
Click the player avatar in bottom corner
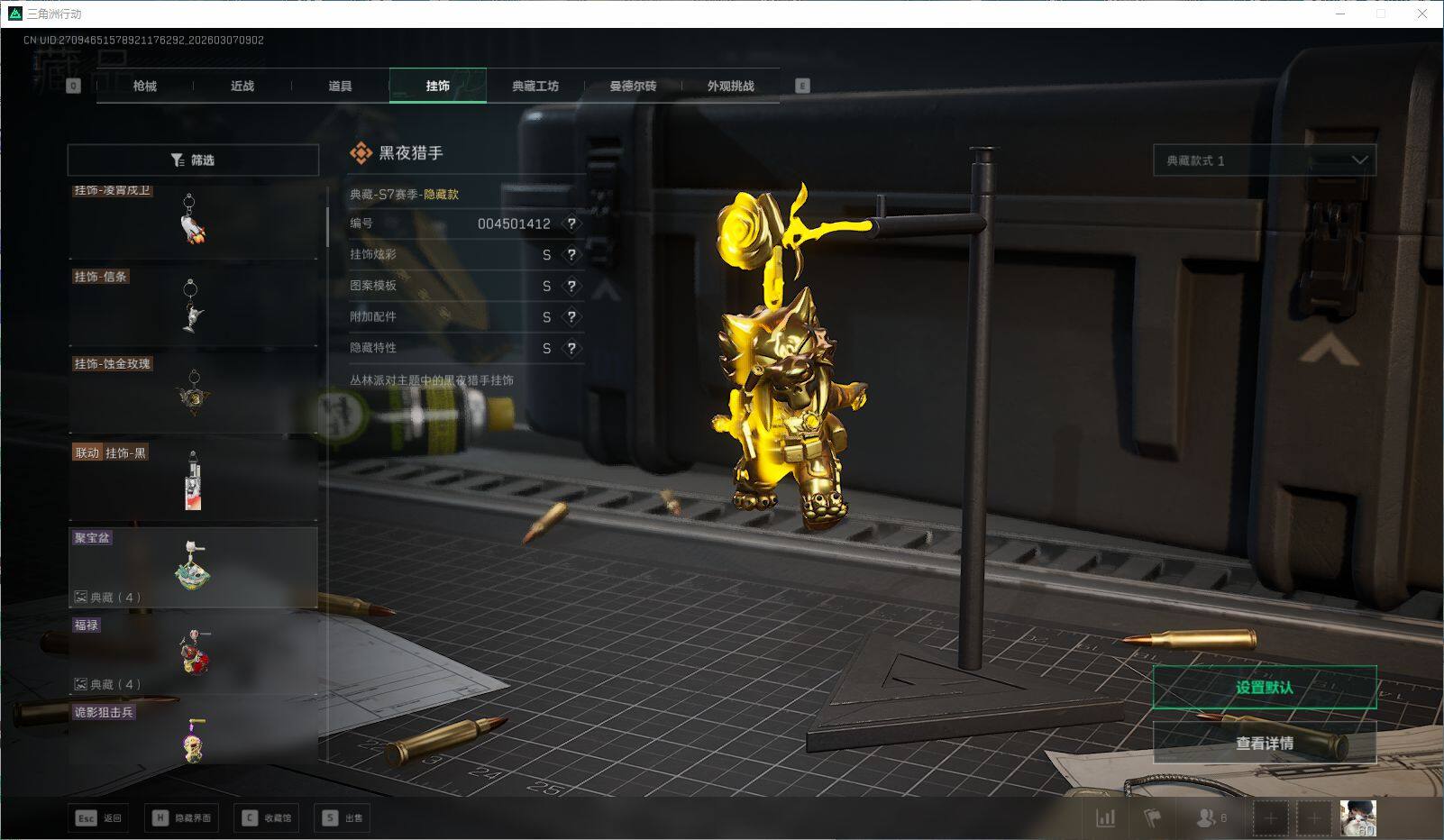[x=1357, y=818]
